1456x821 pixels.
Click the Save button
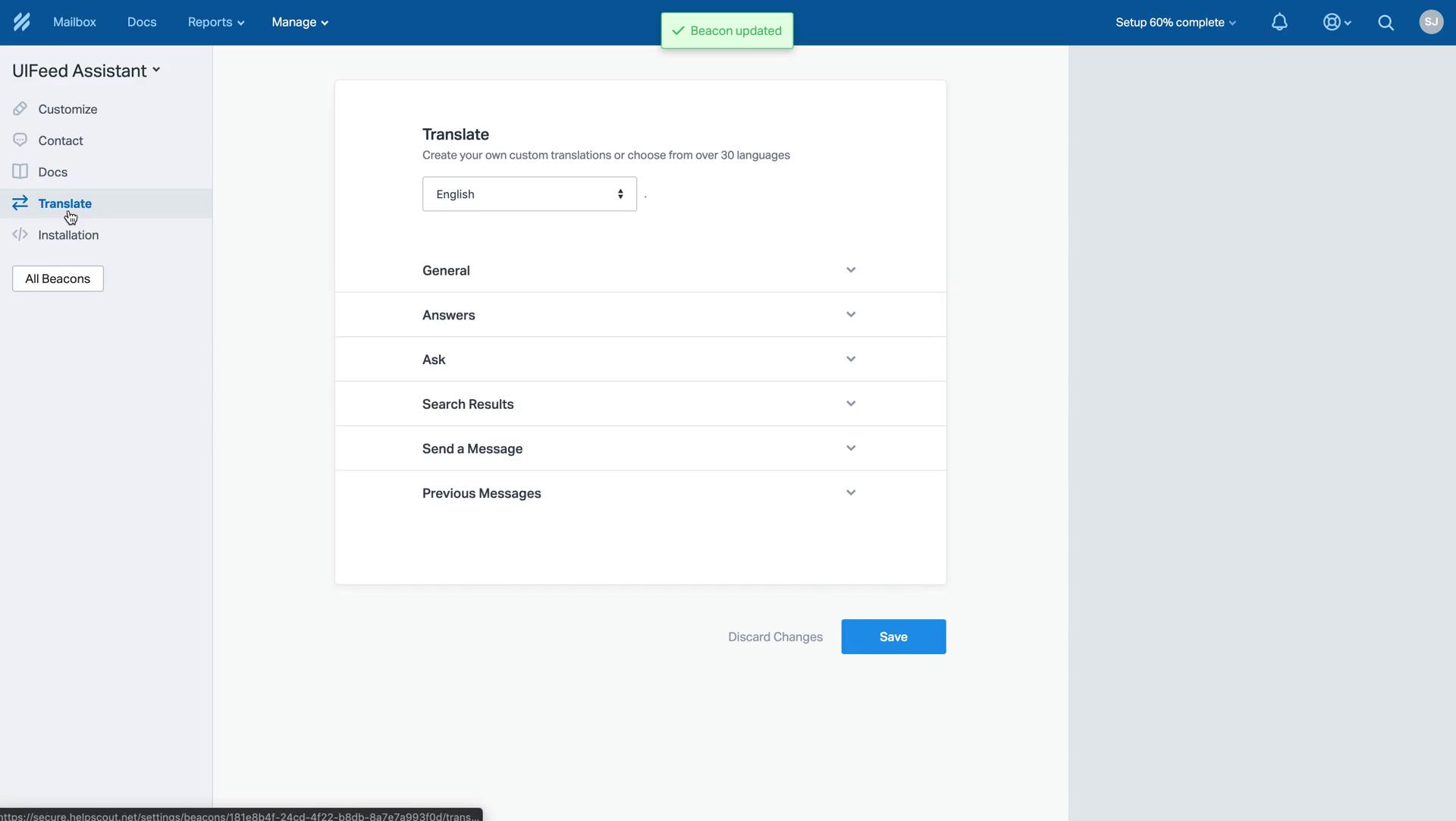point(893,636)
